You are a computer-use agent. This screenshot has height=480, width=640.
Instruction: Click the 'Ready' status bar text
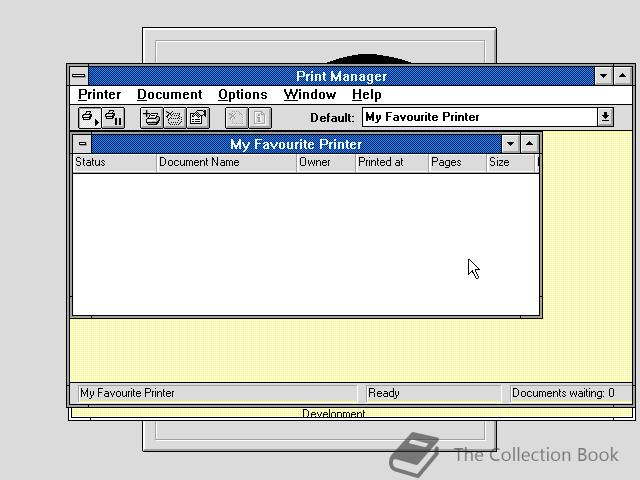(384, 393)
